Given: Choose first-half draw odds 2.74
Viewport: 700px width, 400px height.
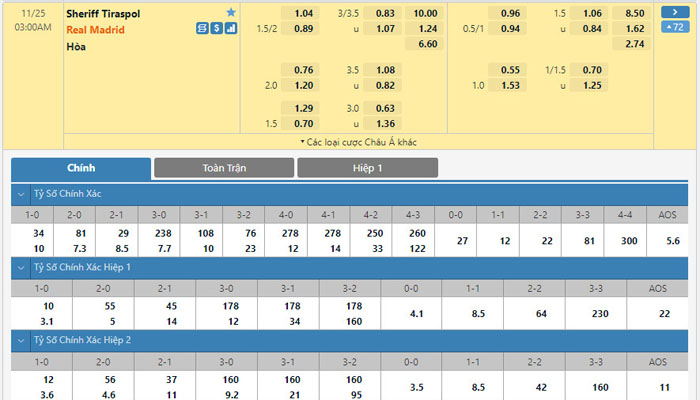Looking at the screenshot, I should point(631,44).
